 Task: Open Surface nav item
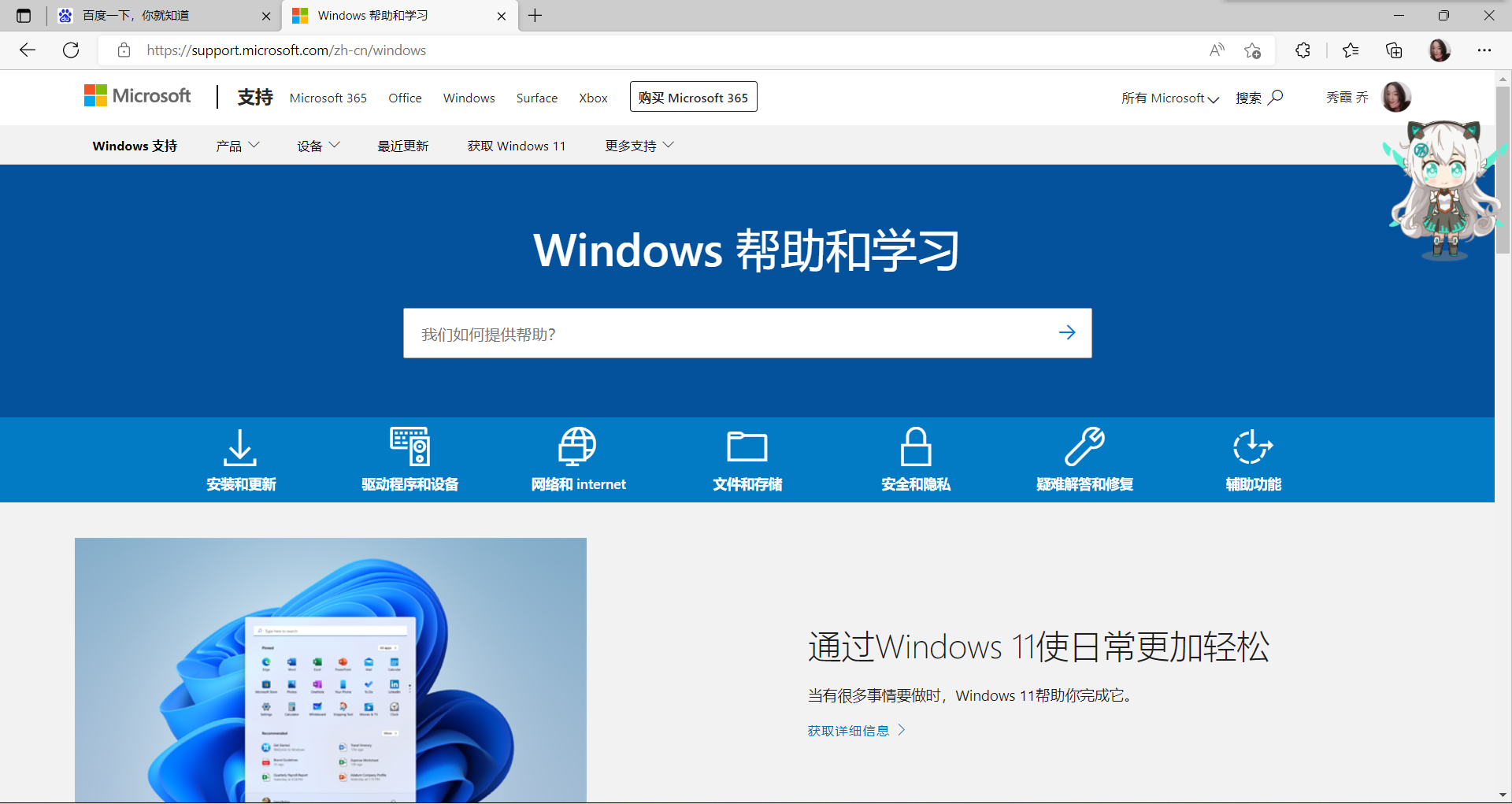click(x=537, y=98)
